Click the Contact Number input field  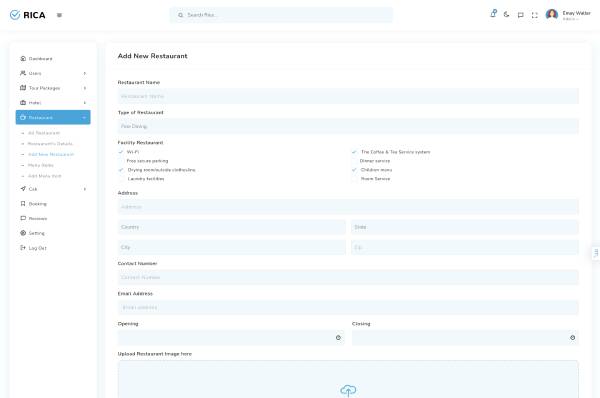coord(348,277)
